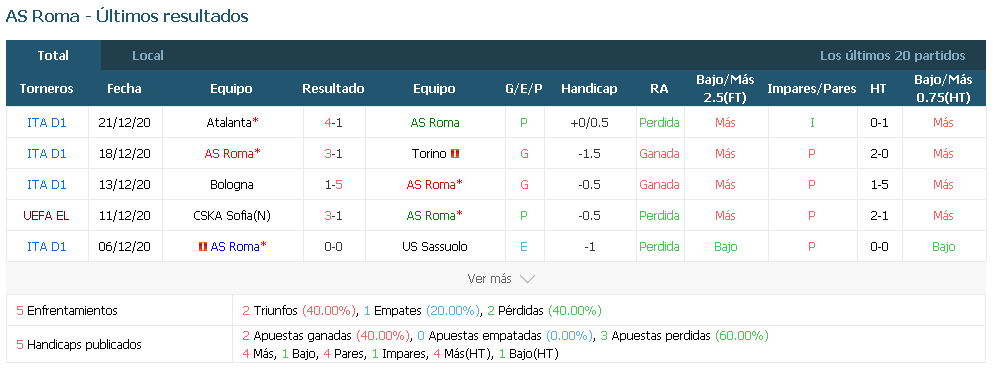Viewport: 1000px width, 374px height.
Task: Open the US Sassuolo team link
Action: tap(434, 247)
